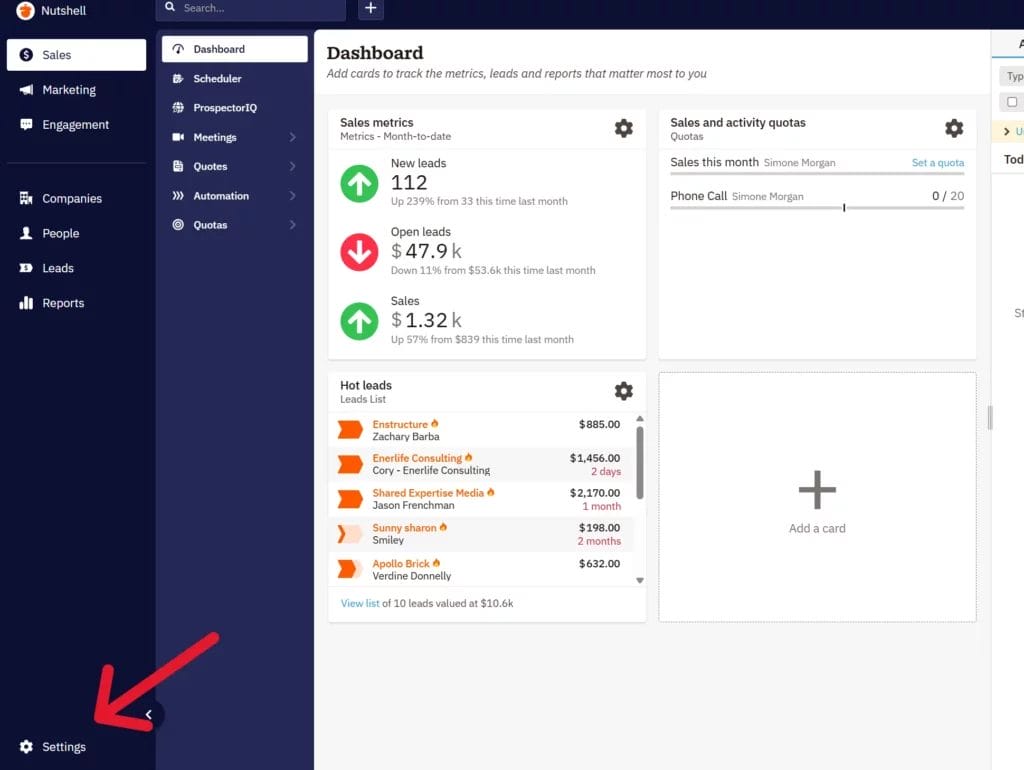This screenshot has width=1024, height=770.
Task: Open the Scheduler tab
Action: coord(215,78)
